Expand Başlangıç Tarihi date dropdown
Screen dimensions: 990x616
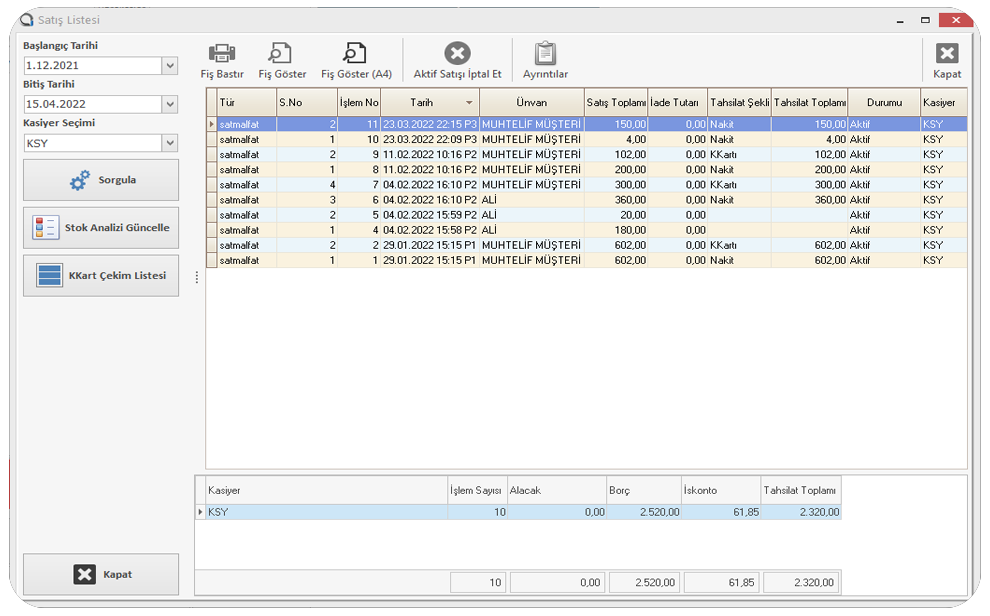[169, 66]
